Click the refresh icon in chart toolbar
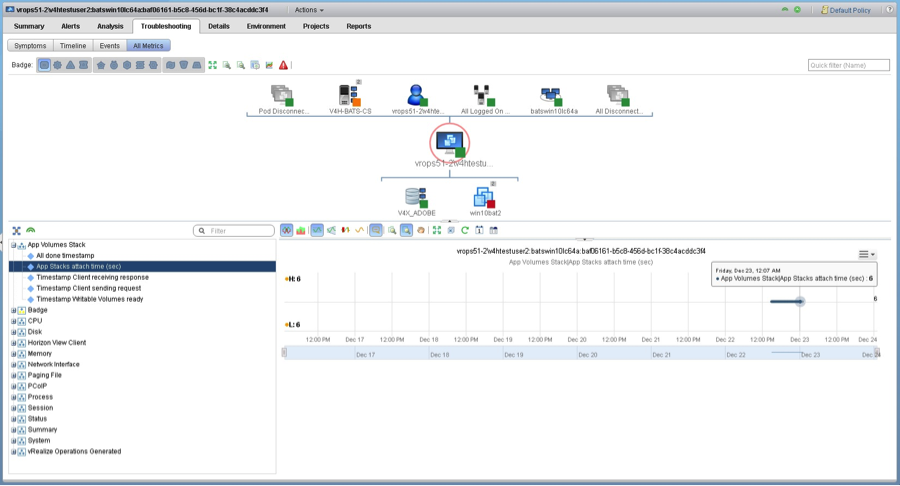Screen dimensions: 900x486 (x=465, y=230)
